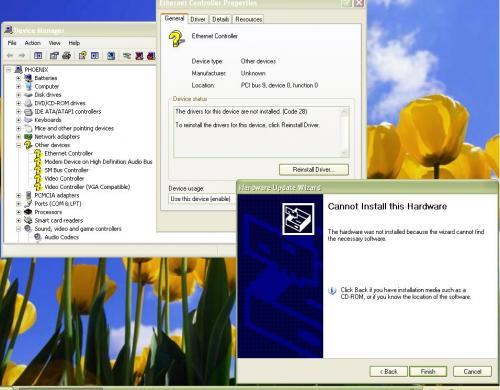
Task: Click the Device status scrollbar down arrow
Action: (x=344, y=153)
